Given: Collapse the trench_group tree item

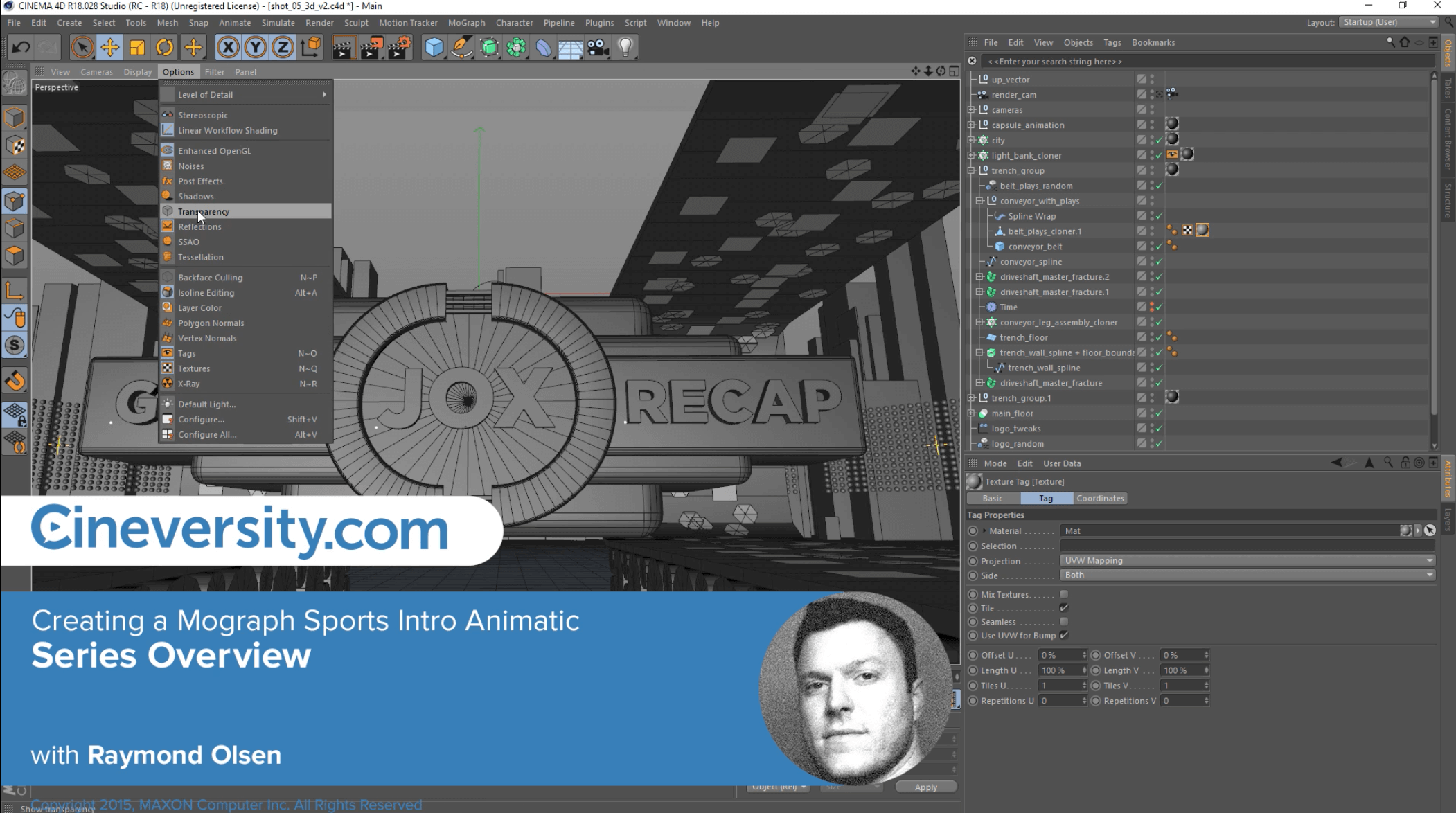Looking at the screenshot, I should tap(972, 171).
